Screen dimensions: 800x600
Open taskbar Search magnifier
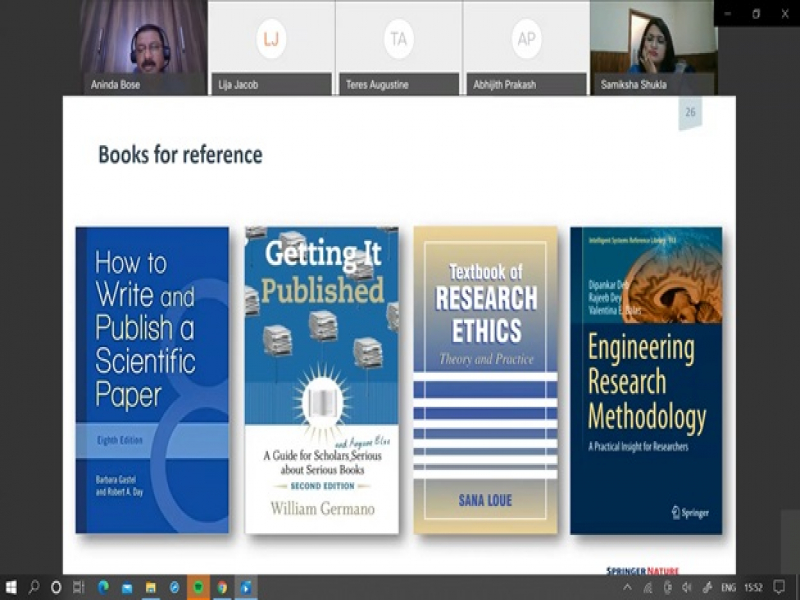(34, 587)
